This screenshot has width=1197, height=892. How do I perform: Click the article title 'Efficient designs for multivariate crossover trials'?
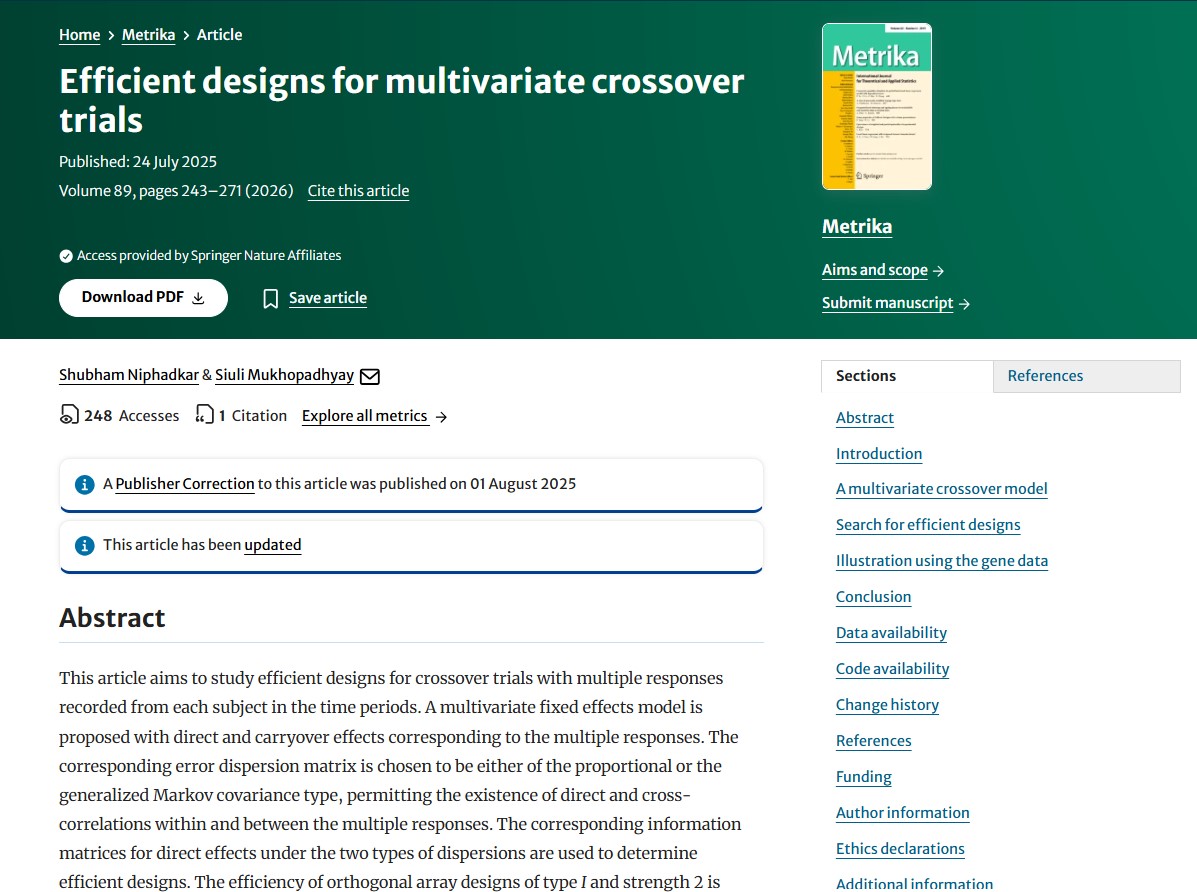coord(402,100)
